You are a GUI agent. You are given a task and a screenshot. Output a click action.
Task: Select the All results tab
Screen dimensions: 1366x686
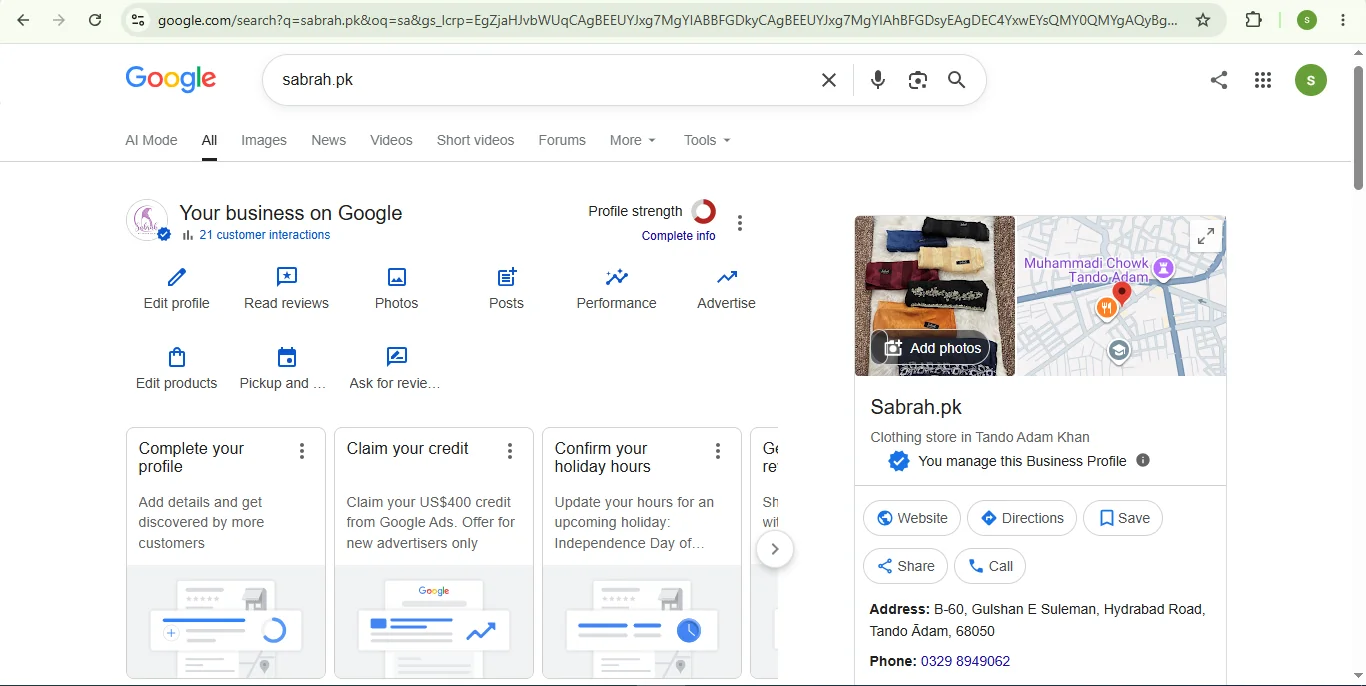(209, 140)
